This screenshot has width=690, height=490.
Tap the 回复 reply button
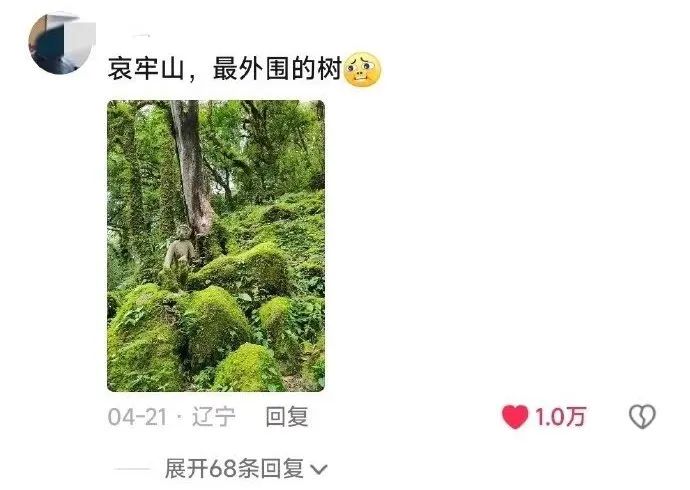286,417
